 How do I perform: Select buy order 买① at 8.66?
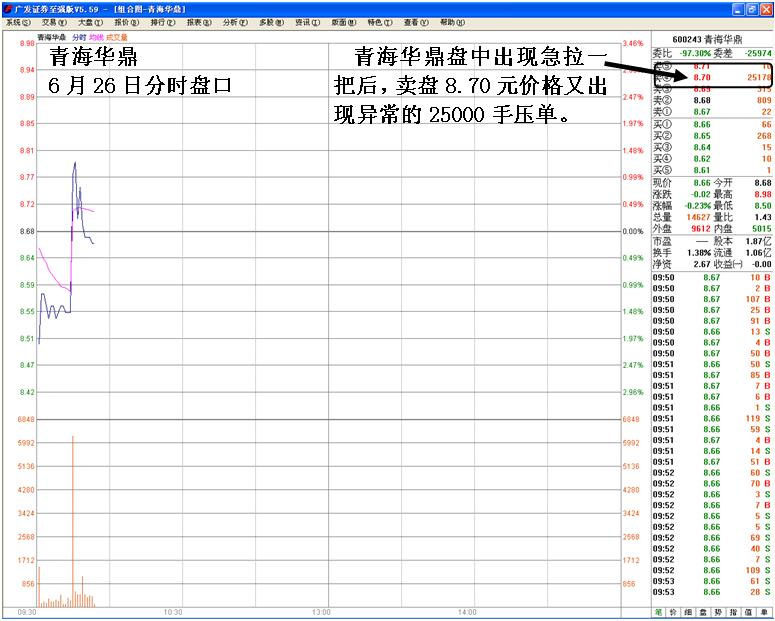point(712,125)
